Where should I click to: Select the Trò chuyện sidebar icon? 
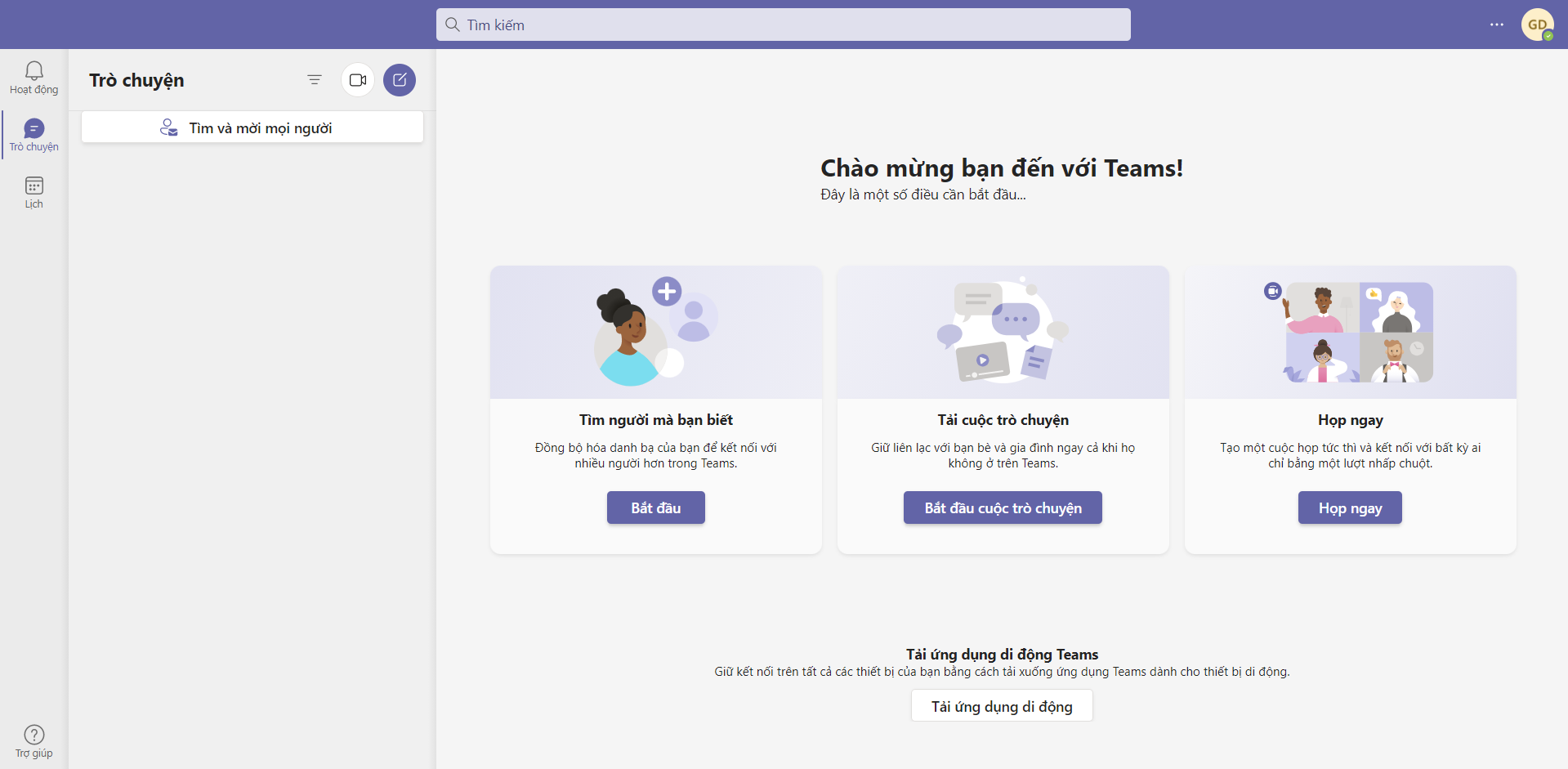34,135
